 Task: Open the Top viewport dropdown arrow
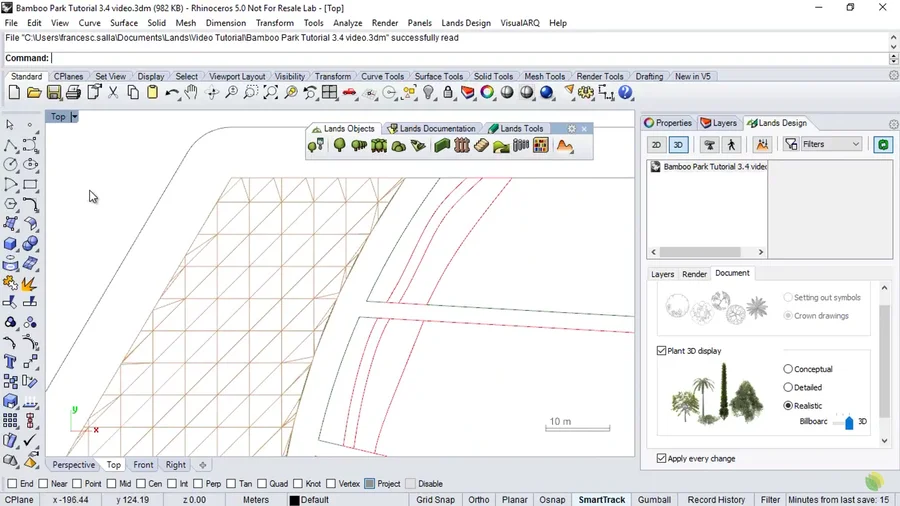74,116
